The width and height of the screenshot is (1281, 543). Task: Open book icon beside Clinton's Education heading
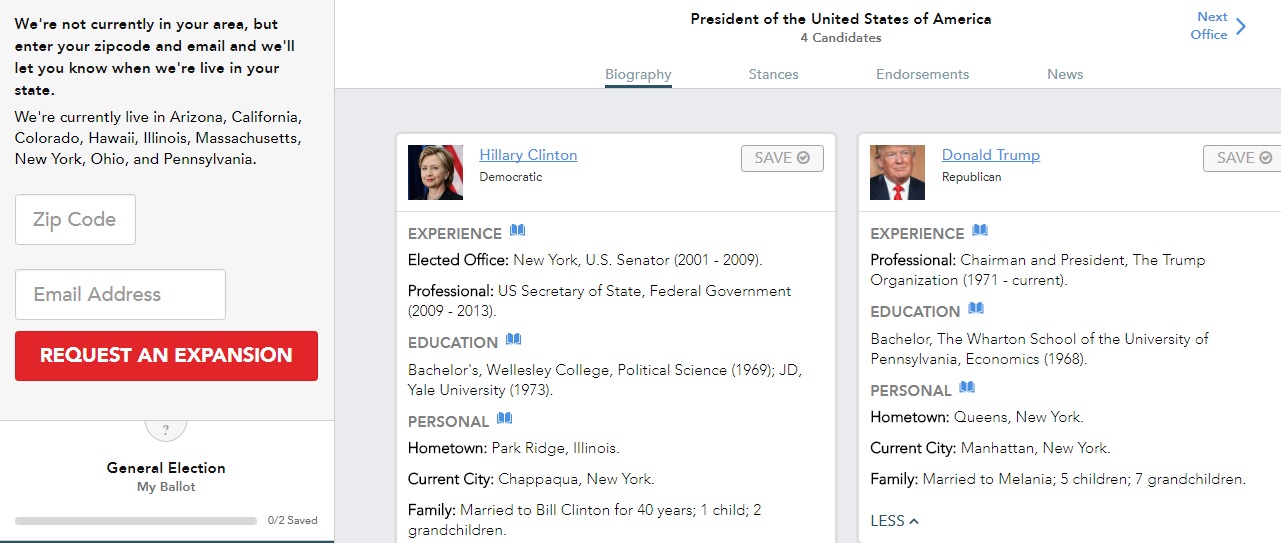coord(513,339)
